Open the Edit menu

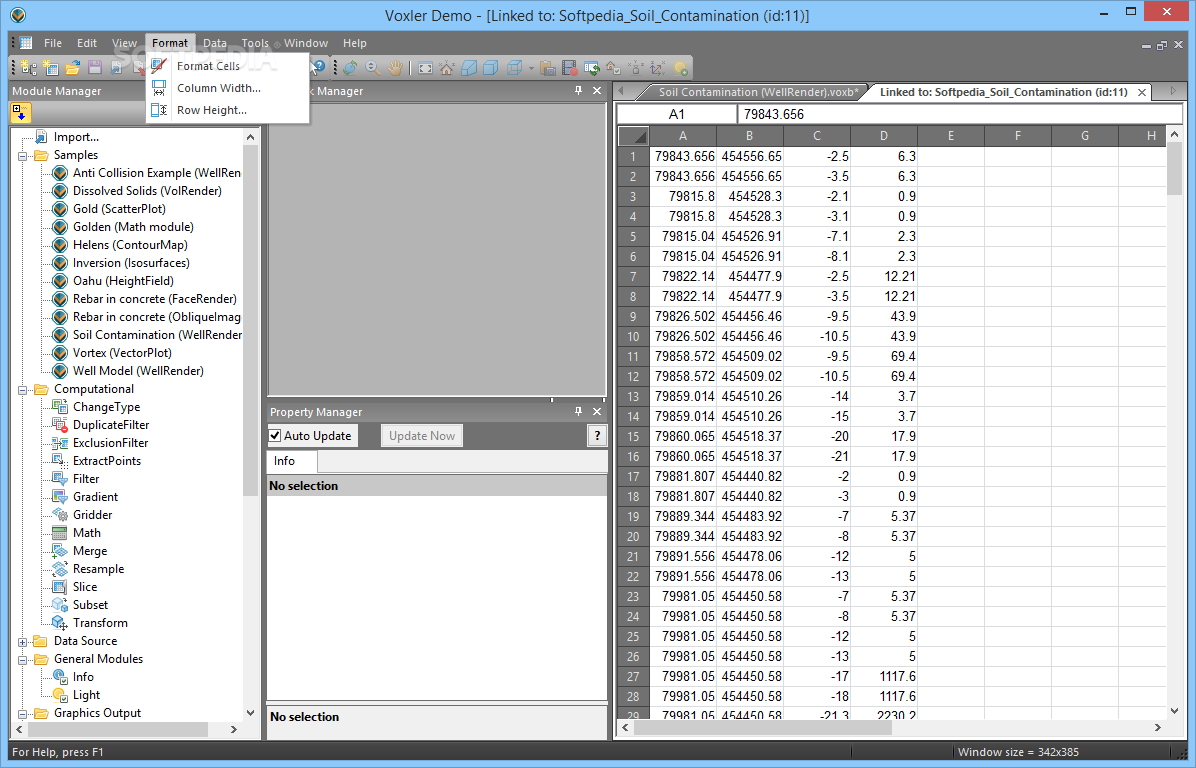(x=87, y=43)
